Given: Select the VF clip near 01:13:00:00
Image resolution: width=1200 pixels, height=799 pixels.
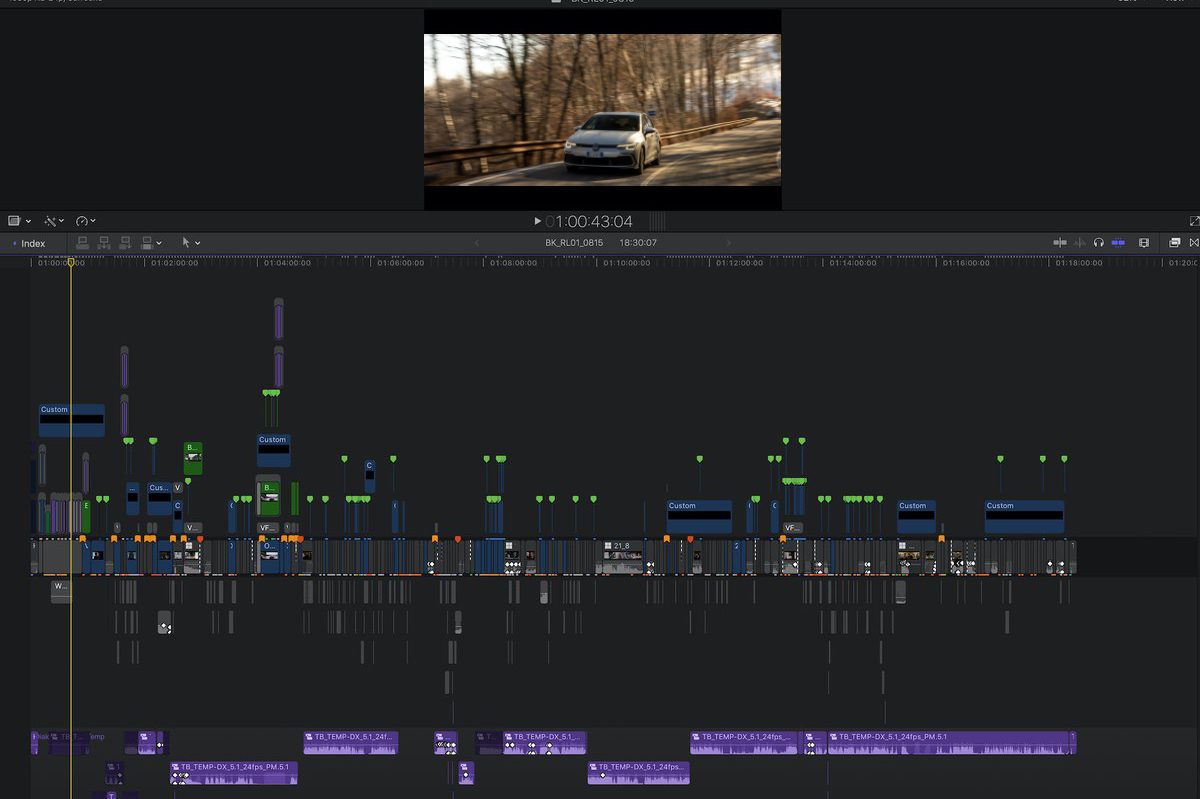Looking at the screenshot, I should pos(792,528).
